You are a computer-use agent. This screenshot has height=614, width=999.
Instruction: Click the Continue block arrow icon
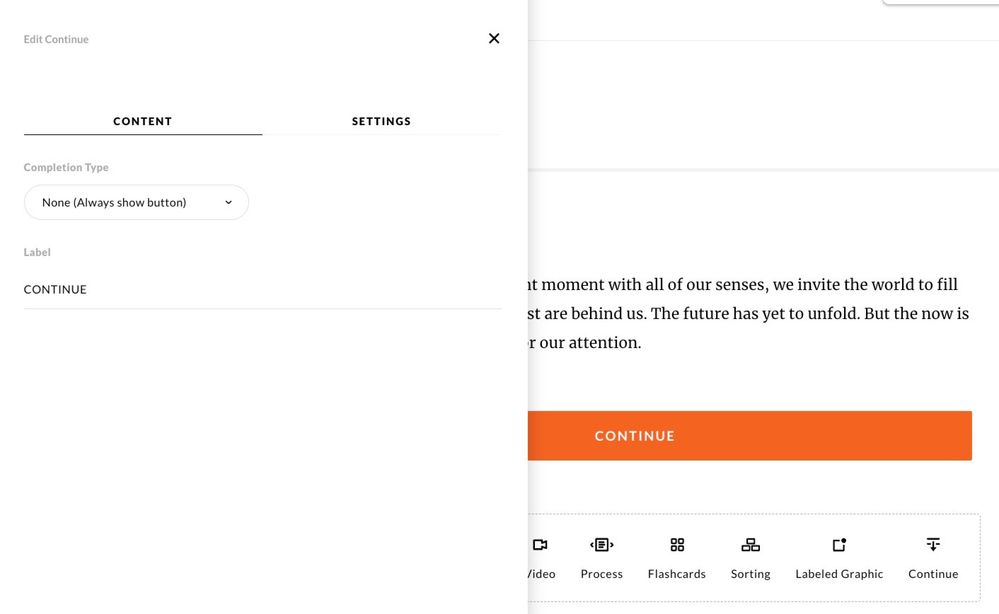pyautogui.click(x=933, y=545)
